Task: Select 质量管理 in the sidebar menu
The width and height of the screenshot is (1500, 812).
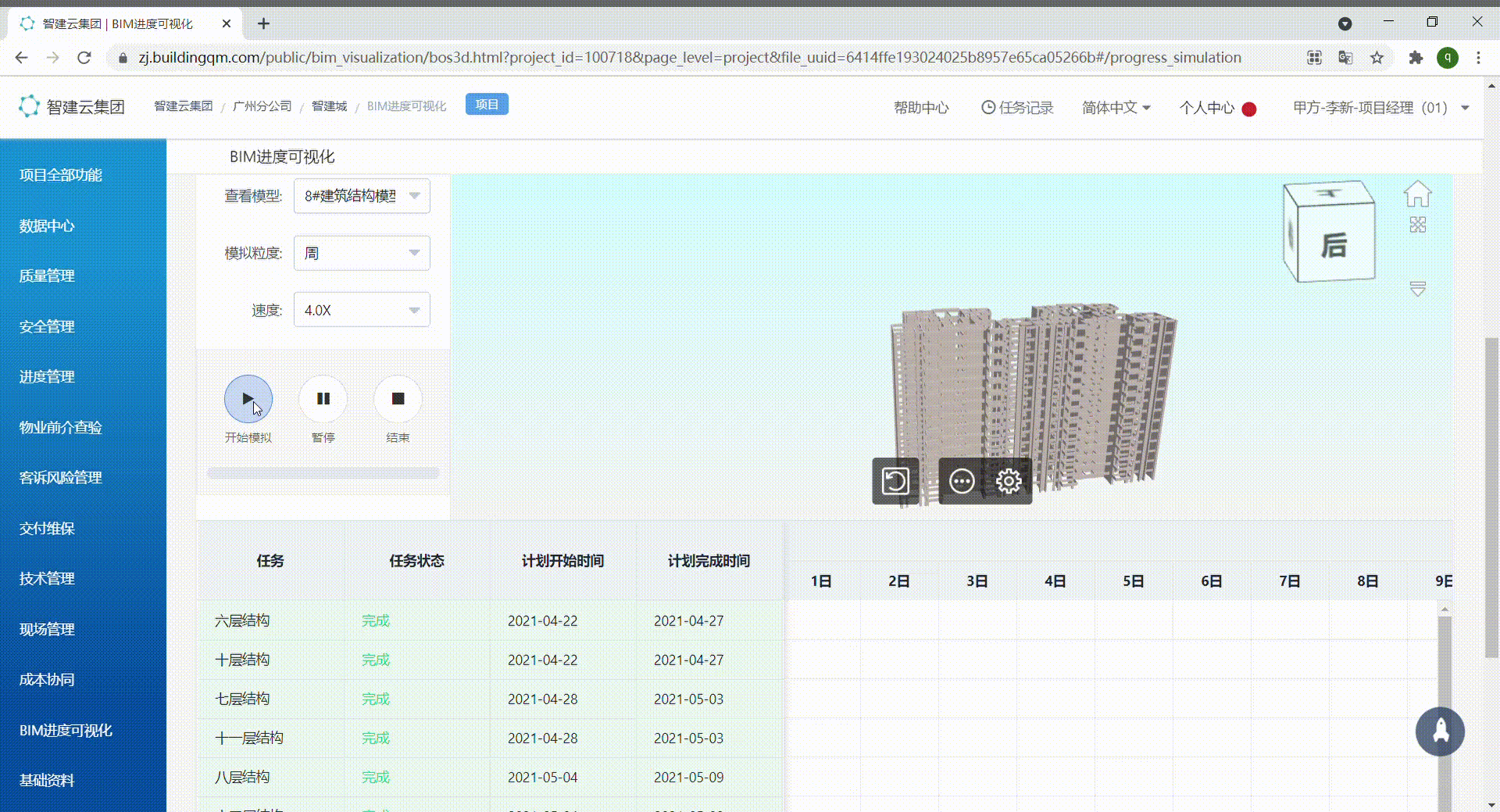Action: [47, 276]
